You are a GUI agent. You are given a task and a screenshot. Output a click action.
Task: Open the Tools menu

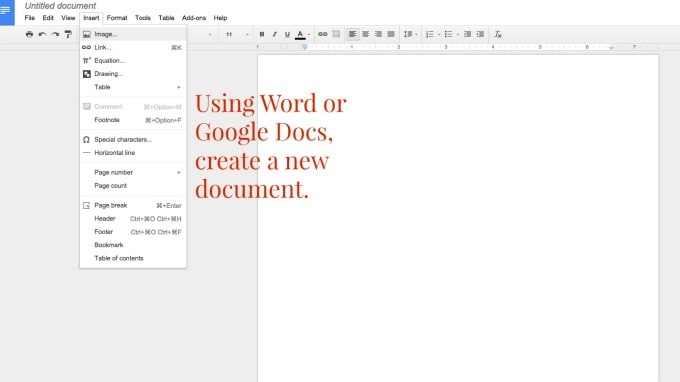point(142,18)
